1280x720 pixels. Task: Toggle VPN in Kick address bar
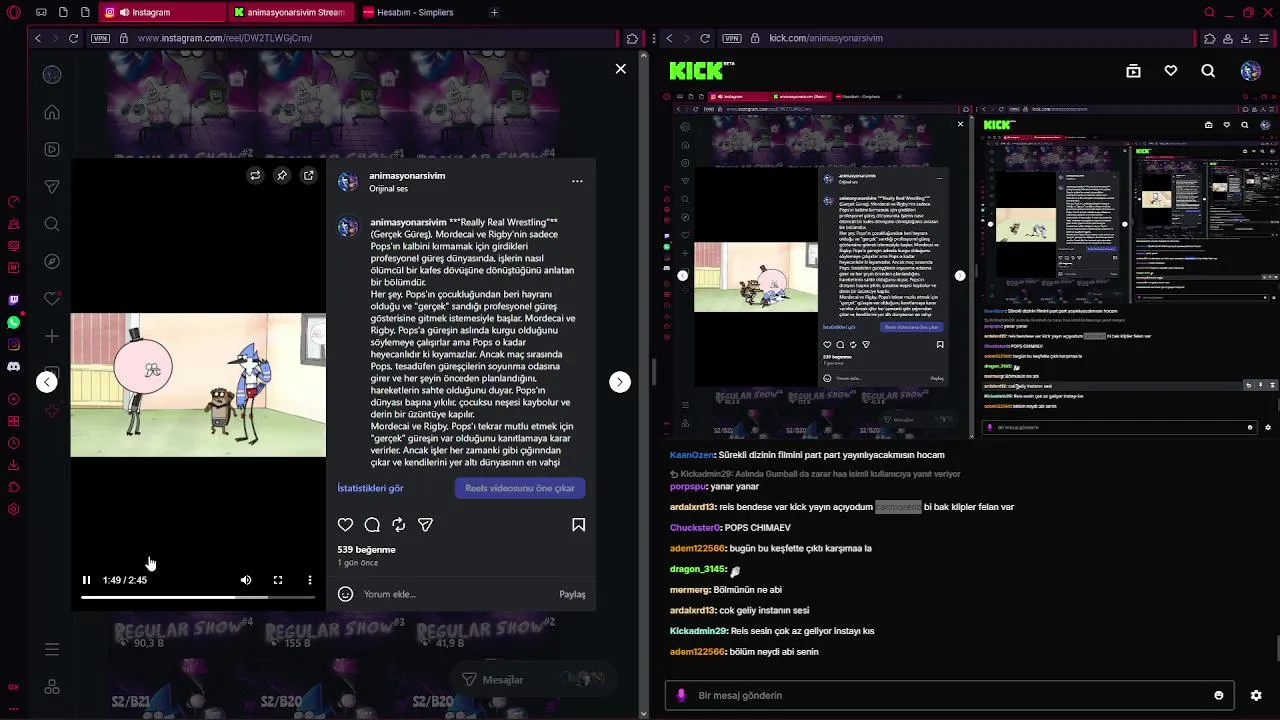(731, 38)
